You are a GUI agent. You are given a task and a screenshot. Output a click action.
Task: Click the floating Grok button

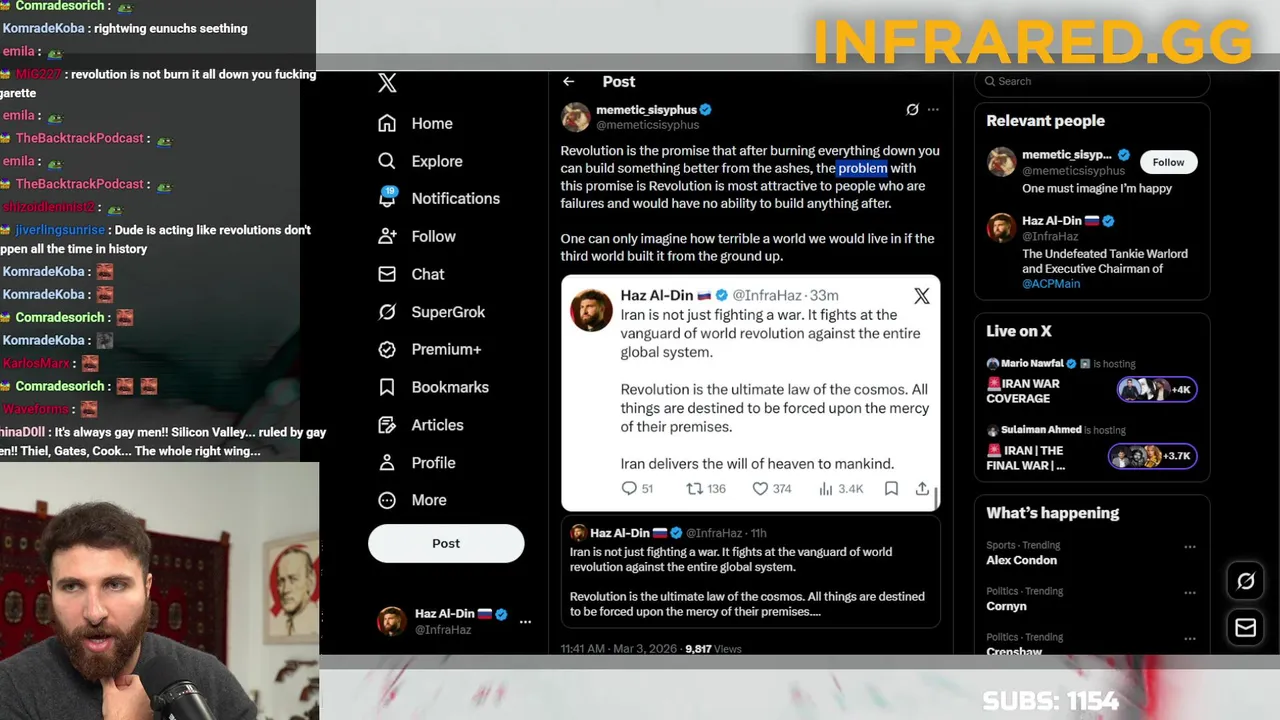coord(1245,581)
